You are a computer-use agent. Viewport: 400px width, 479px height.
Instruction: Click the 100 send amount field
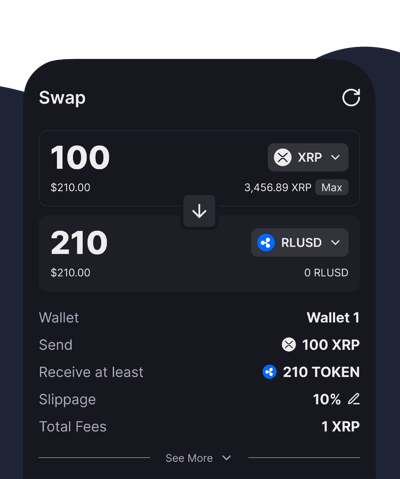80,157
